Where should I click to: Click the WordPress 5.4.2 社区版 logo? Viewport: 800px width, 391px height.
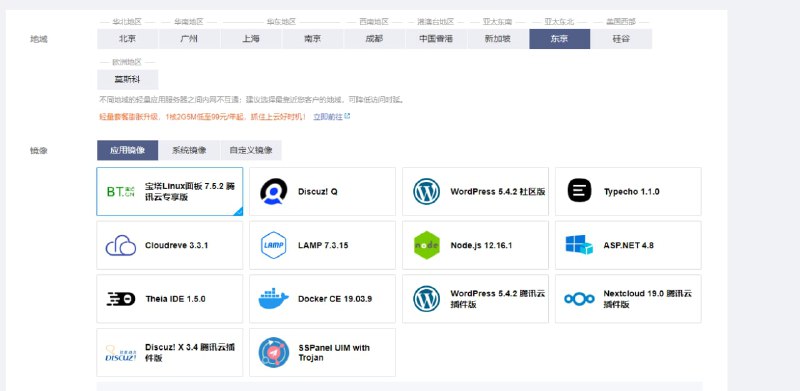[x=427, y=191]
